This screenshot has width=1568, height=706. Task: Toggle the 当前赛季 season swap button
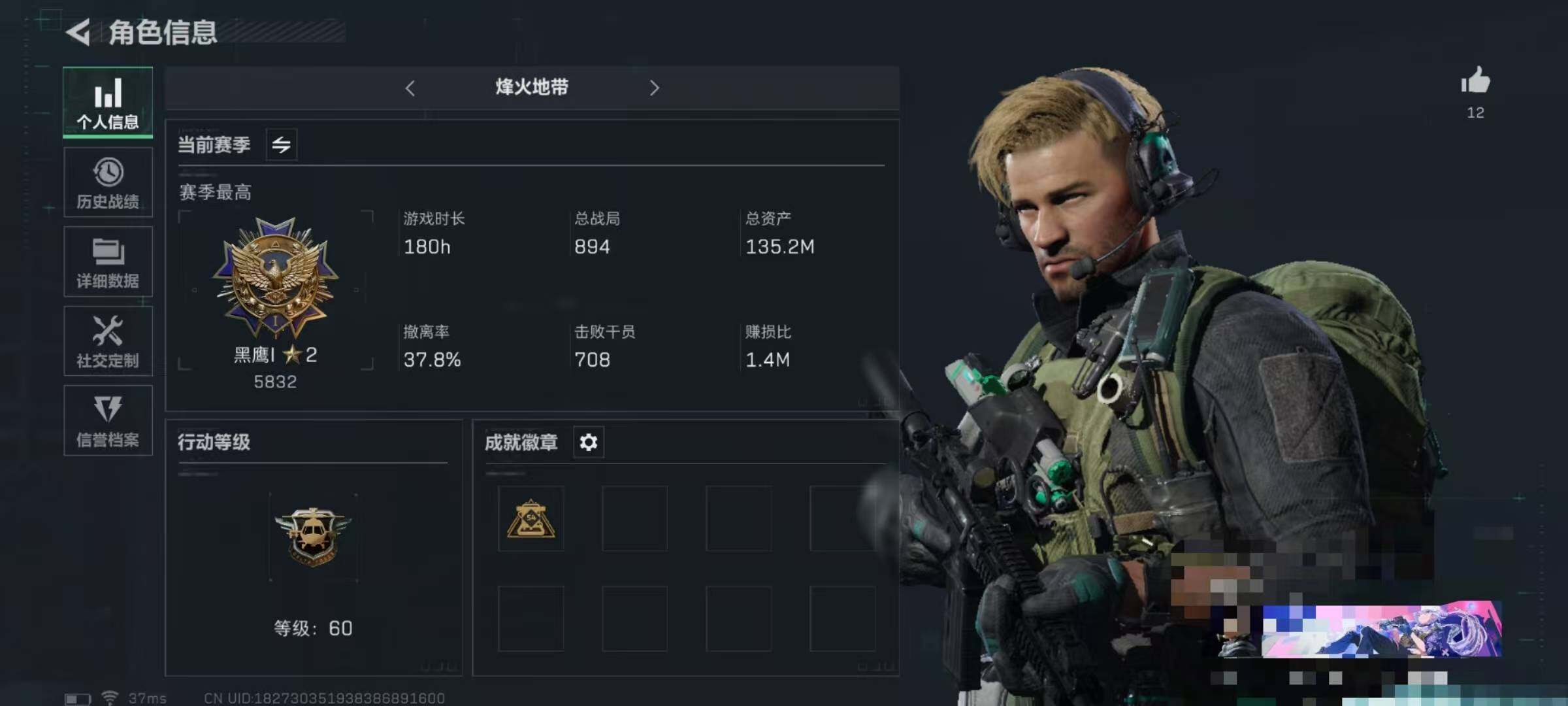[x=282, y=144]
